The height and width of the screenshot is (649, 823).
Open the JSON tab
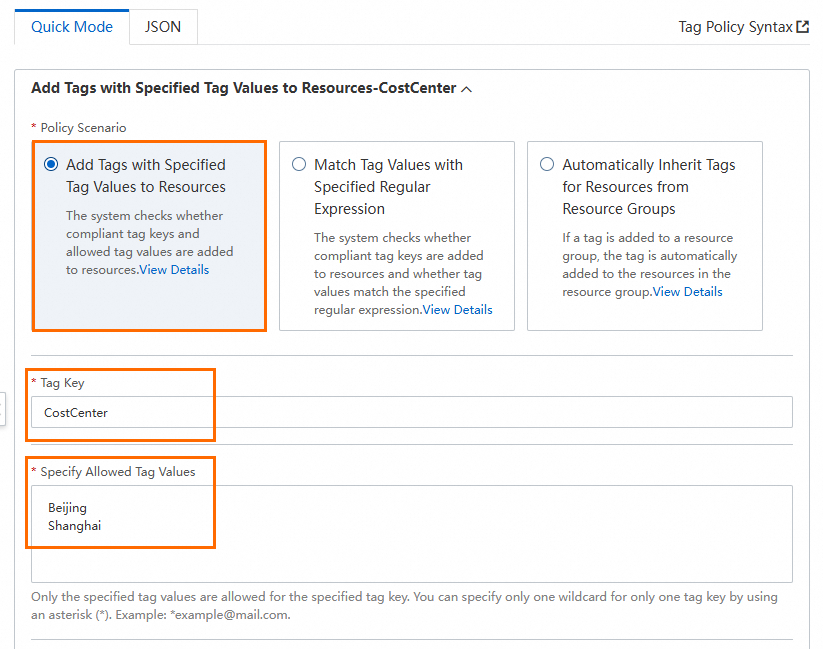click(x=163, y=27)
